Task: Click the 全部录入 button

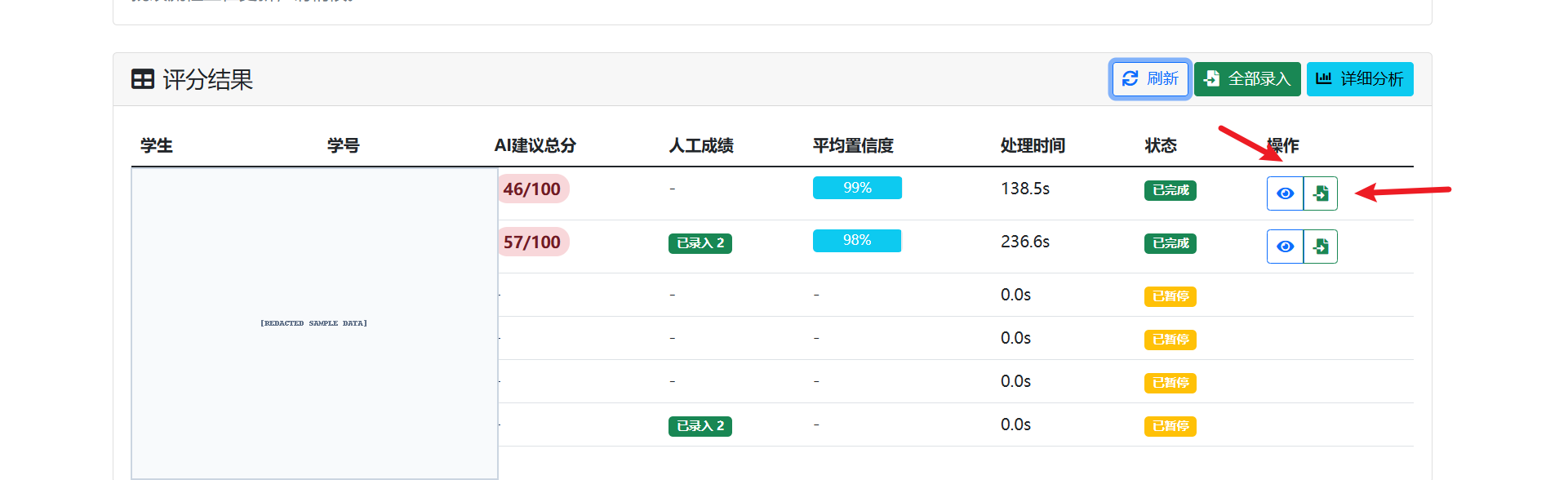Action: (x=1247, y=79)
